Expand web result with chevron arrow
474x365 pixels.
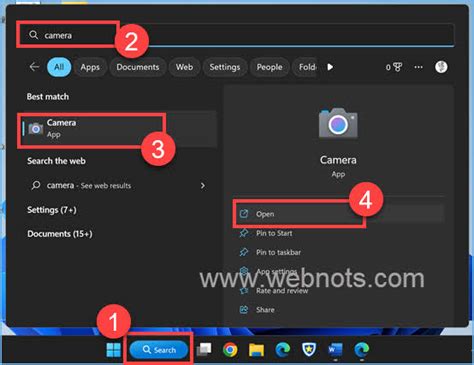coord(203,186)
